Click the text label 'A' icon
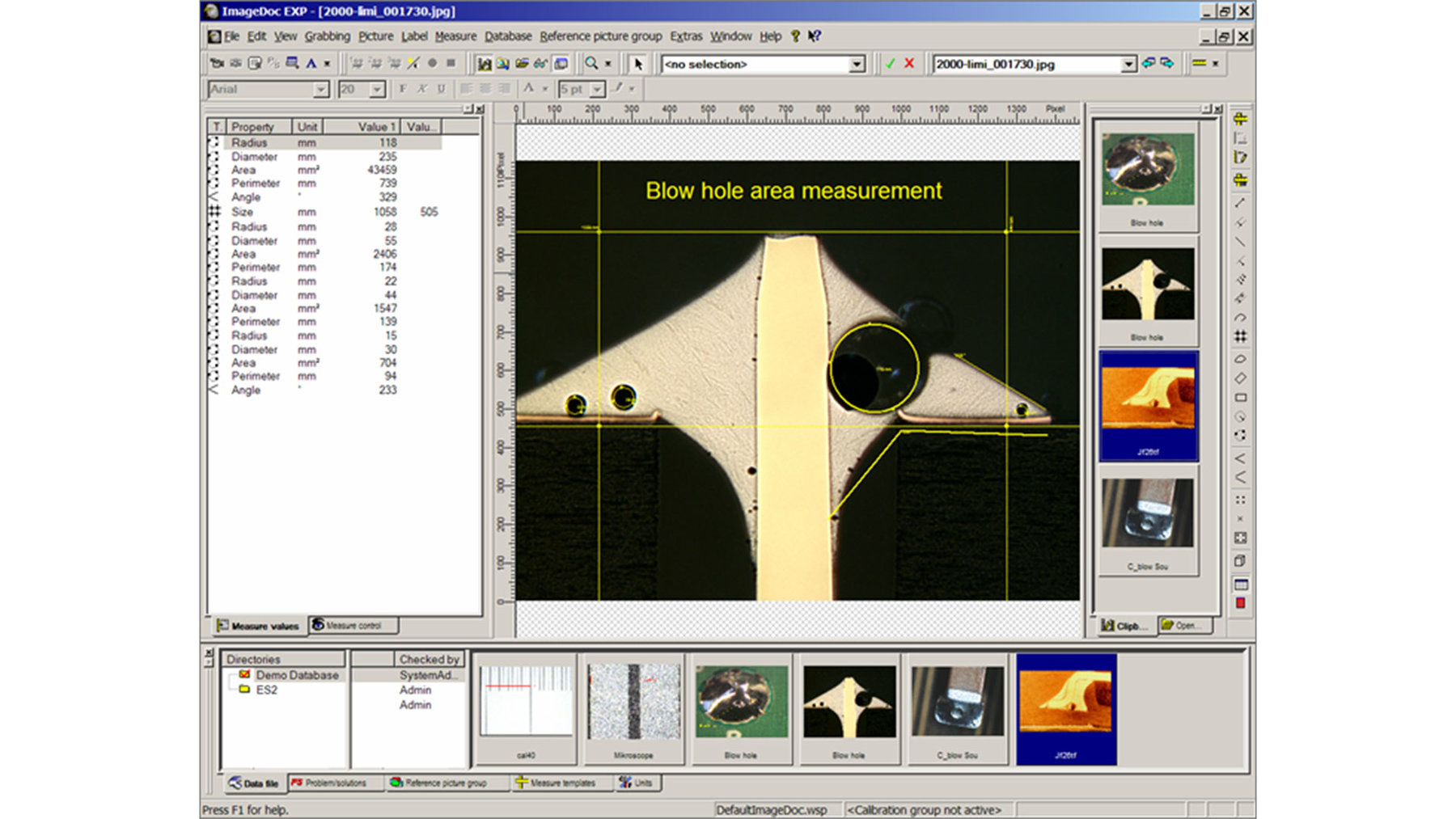Screen dimensions: 1456x819 [x=311, y=64]
